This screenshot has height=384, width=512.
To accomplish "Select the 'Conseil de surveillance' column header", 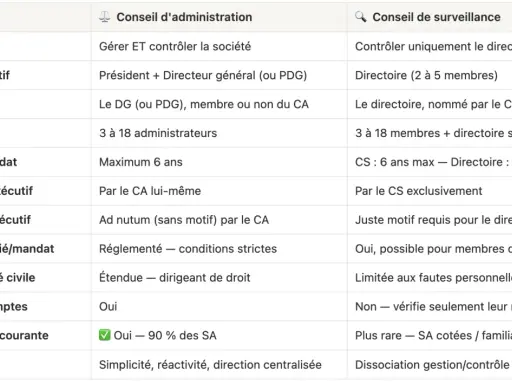I will (430, 17).
